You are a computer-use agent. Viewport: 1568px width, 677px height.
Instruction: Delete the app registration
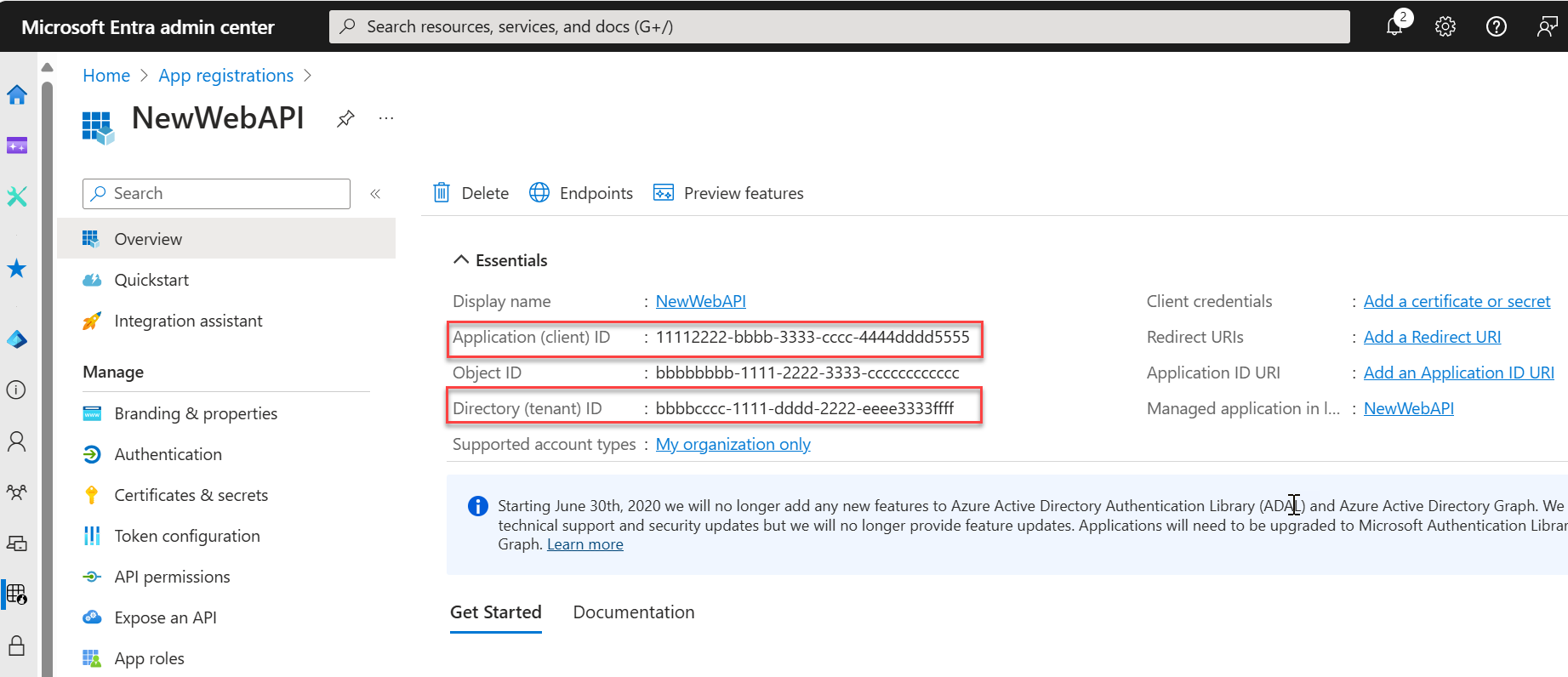click(x=470, y=193)
